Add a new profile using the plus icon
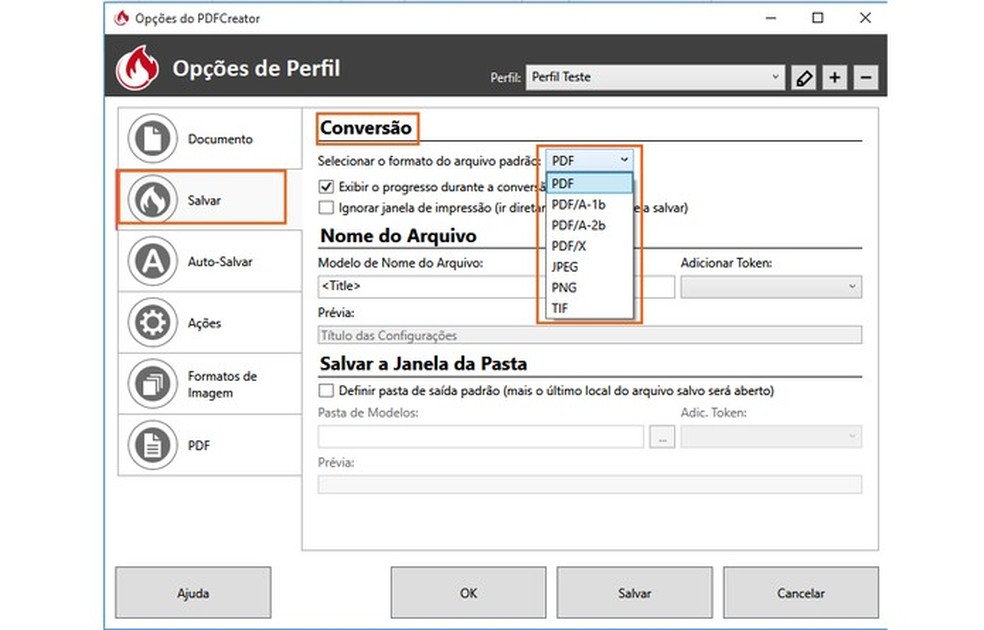Viewport: 984px width, 630px height. click(x=834, y=77)
